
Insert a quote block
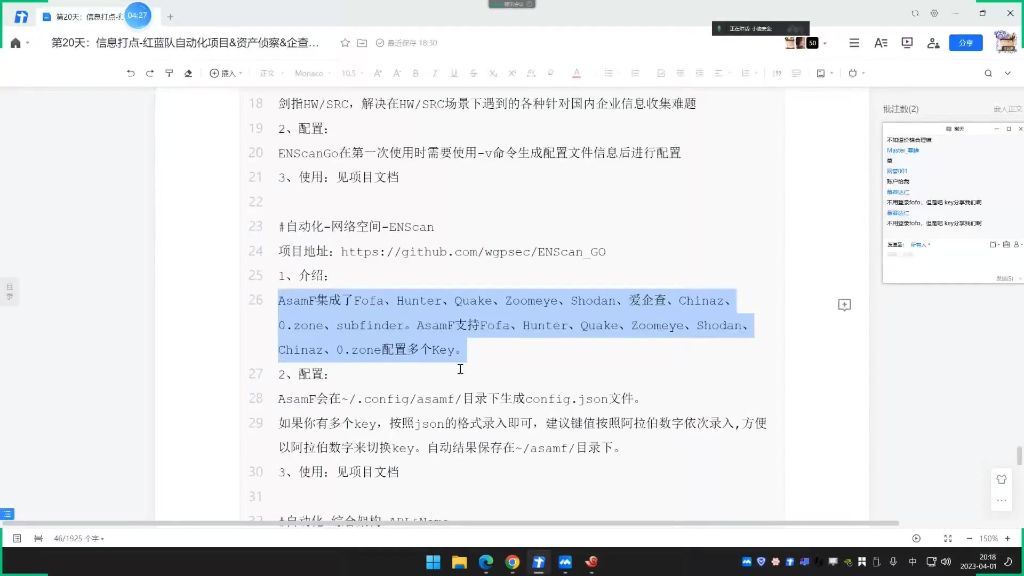[776, 73]
